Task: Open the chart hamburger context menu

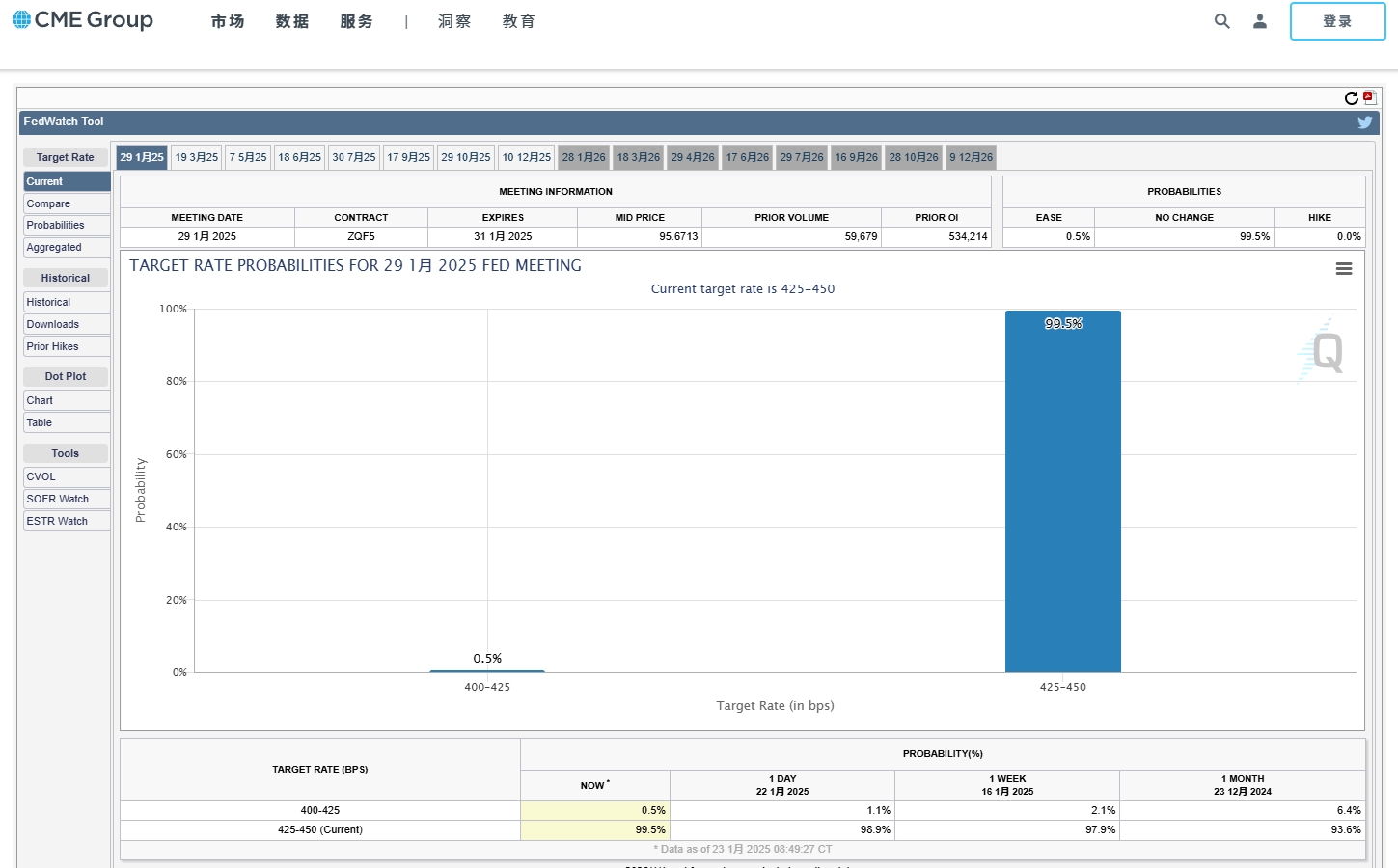Action: [x=1344, y=269]
